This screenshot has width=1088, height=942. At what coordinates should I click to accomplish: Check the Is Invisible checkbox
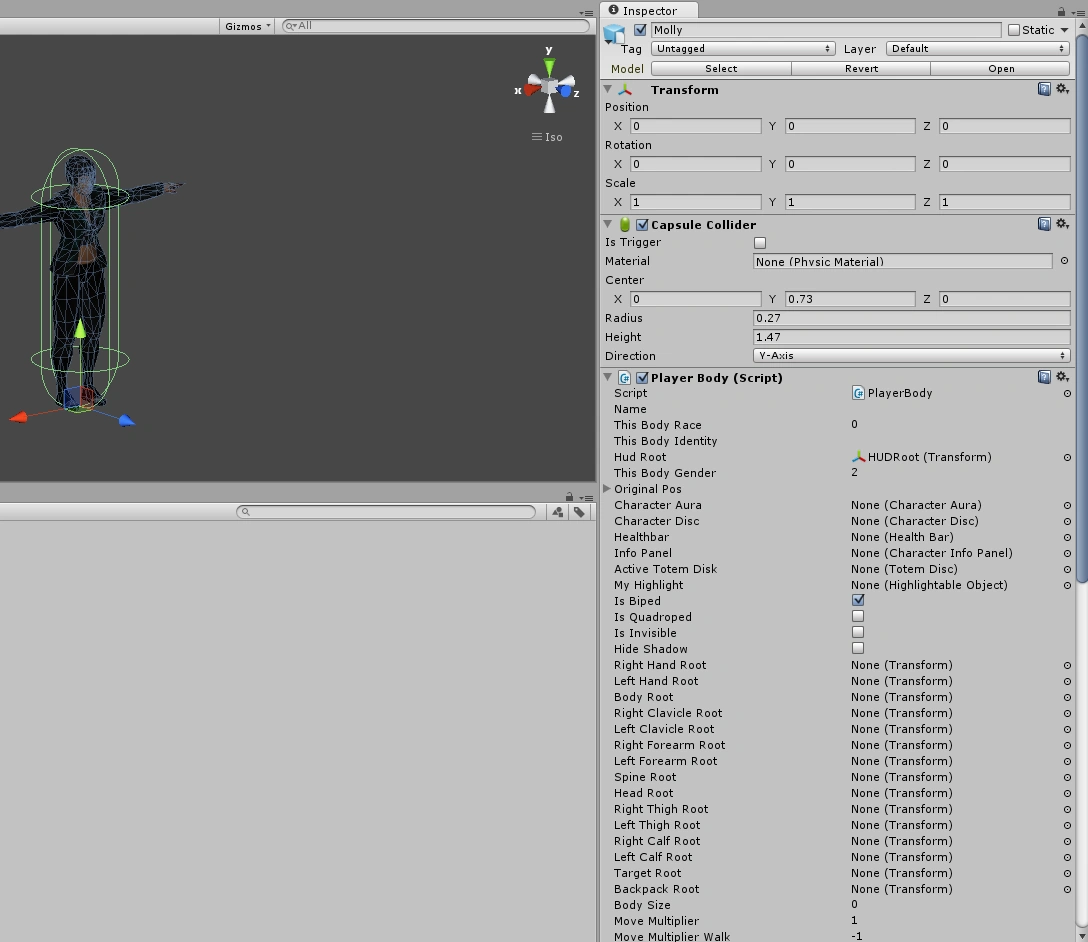tap(858, 632)
